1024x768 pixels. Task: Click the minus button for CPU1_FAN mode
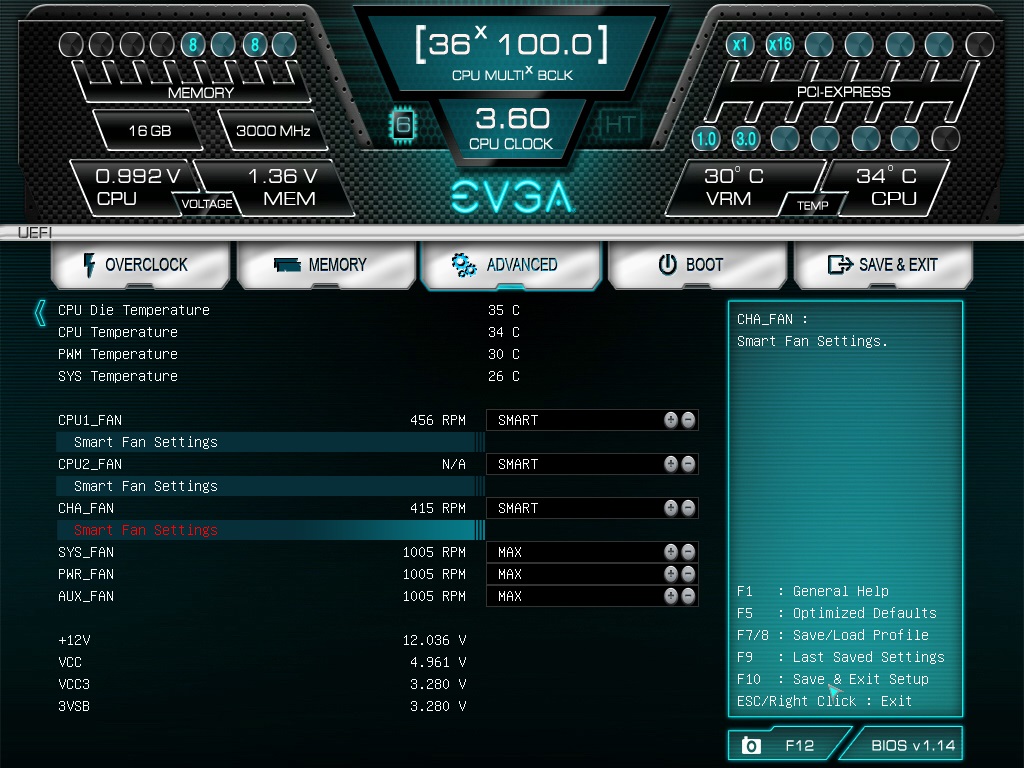pos(688,420)
